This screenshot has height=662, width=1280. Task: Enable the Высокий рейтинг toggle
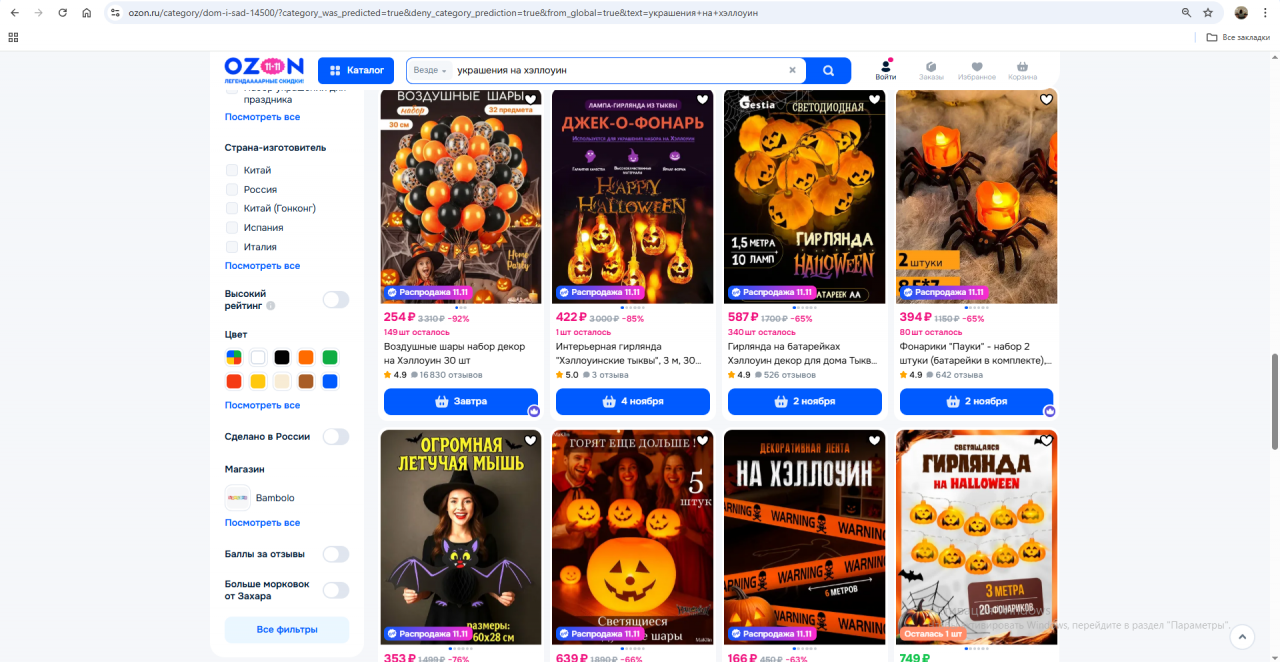click(335, 300)
